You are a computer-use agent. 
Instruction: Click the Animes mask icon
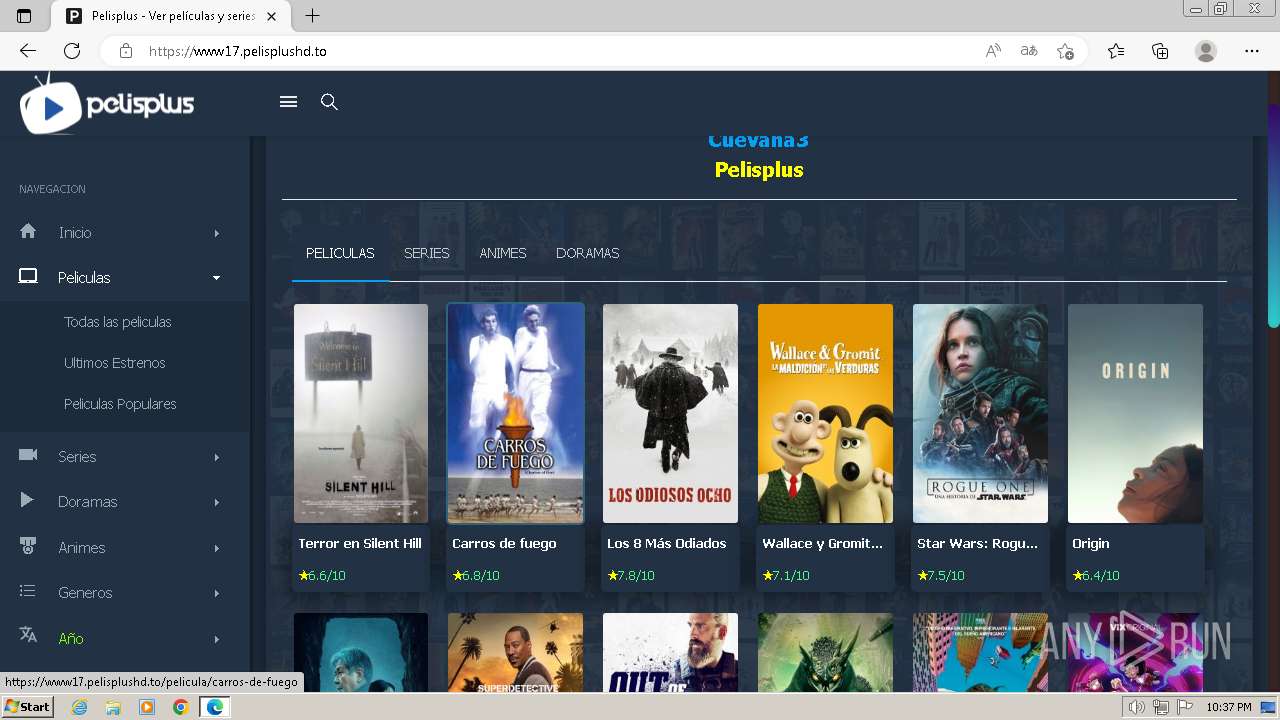coord(28,546)
